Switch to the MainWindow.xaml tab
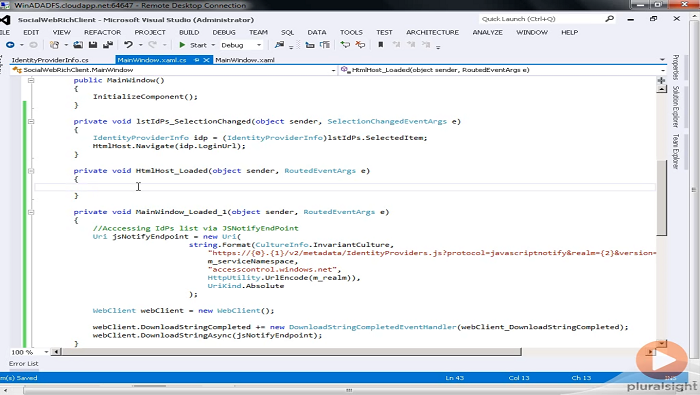The width and height of the screenshot is (700, 395). point(245,60)
